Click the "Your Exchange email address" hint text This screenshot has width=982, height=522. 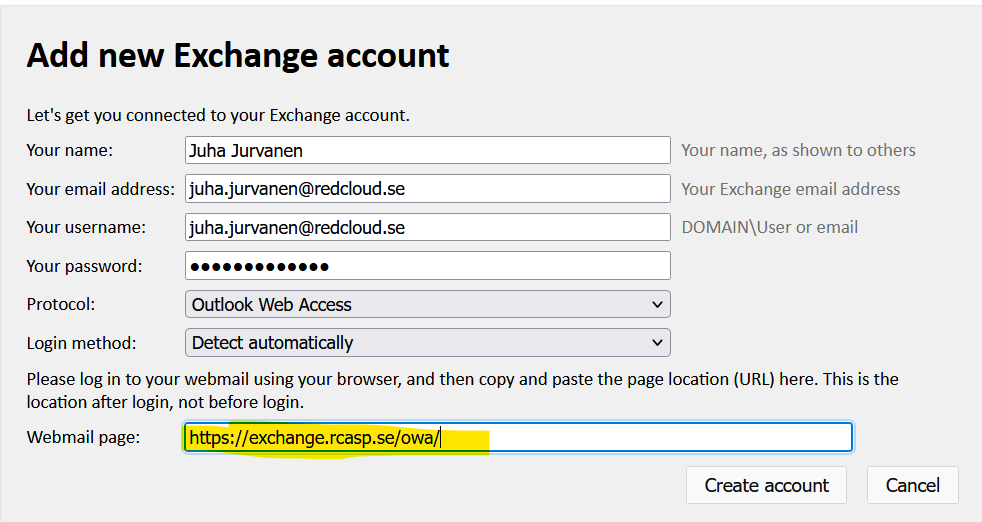click(790, 189)
